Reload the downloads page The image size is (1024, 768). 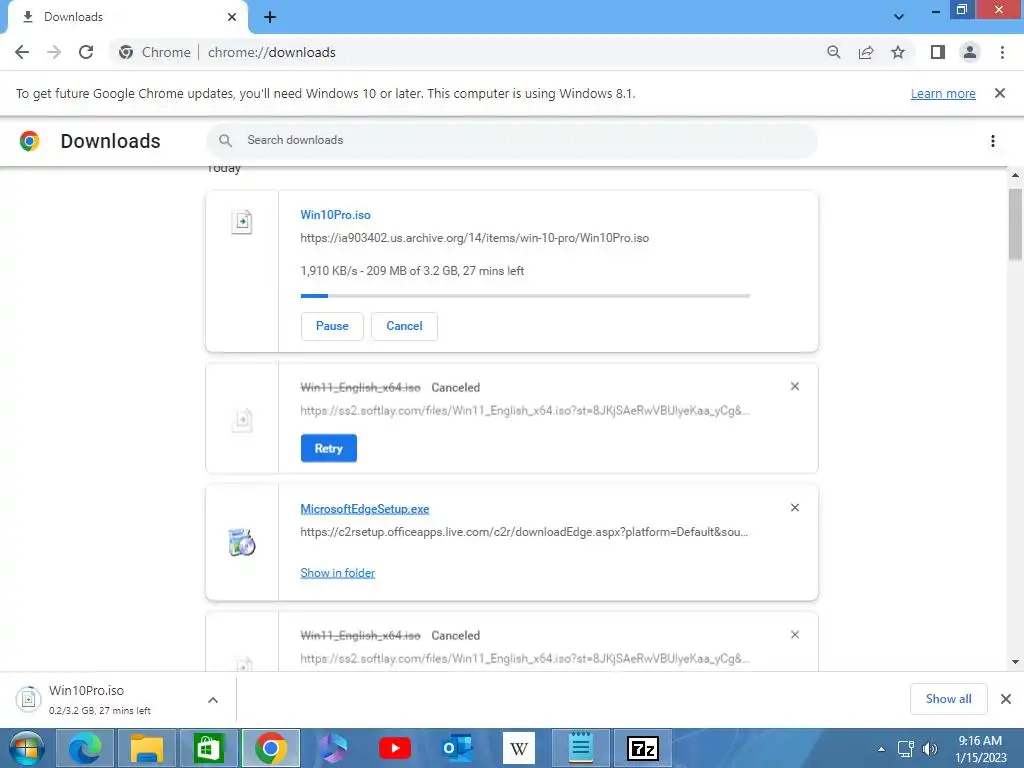pyautogui.click(x=86, y=52)
